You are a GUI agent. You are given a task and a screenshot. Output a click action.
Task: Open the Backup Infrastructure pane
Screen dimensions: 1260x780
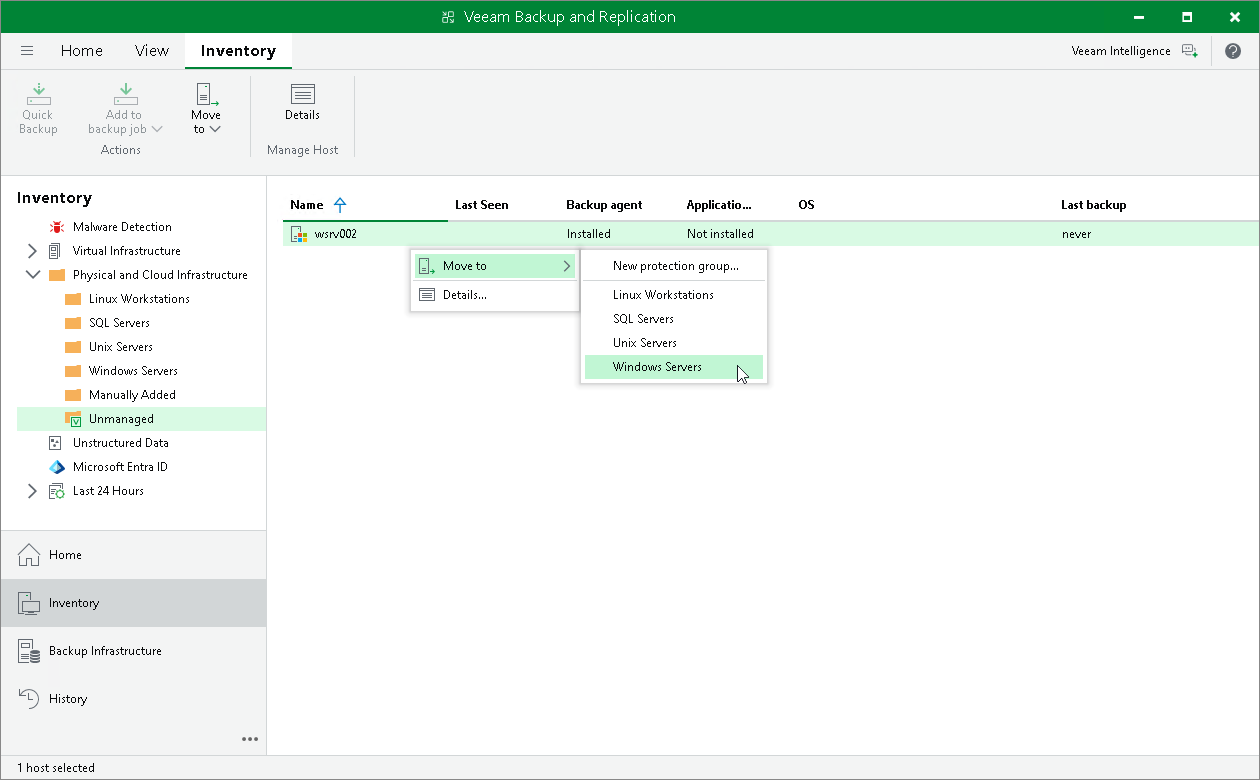pos(133,651)
